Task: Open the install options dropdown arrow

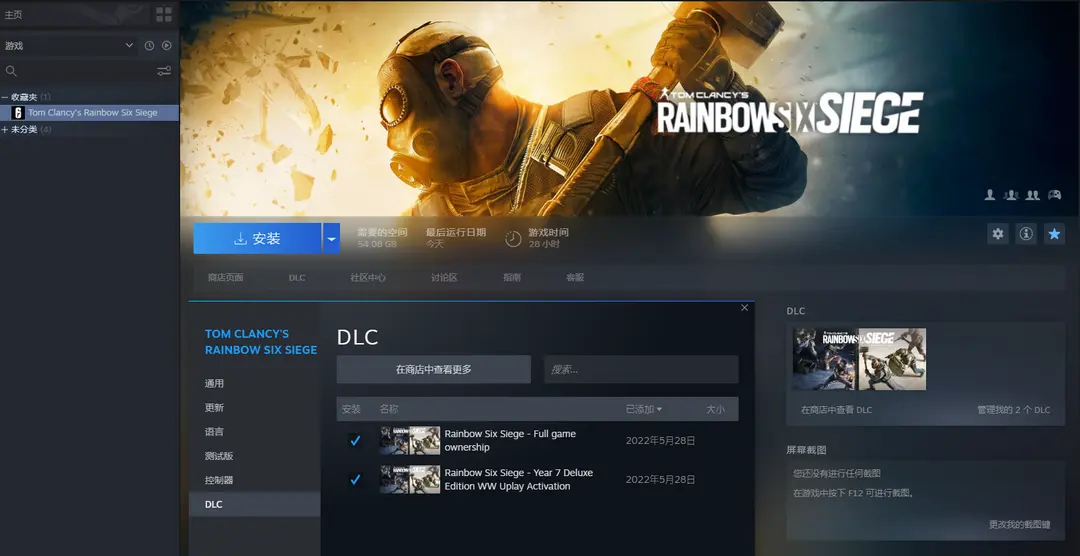Action: 331,238
